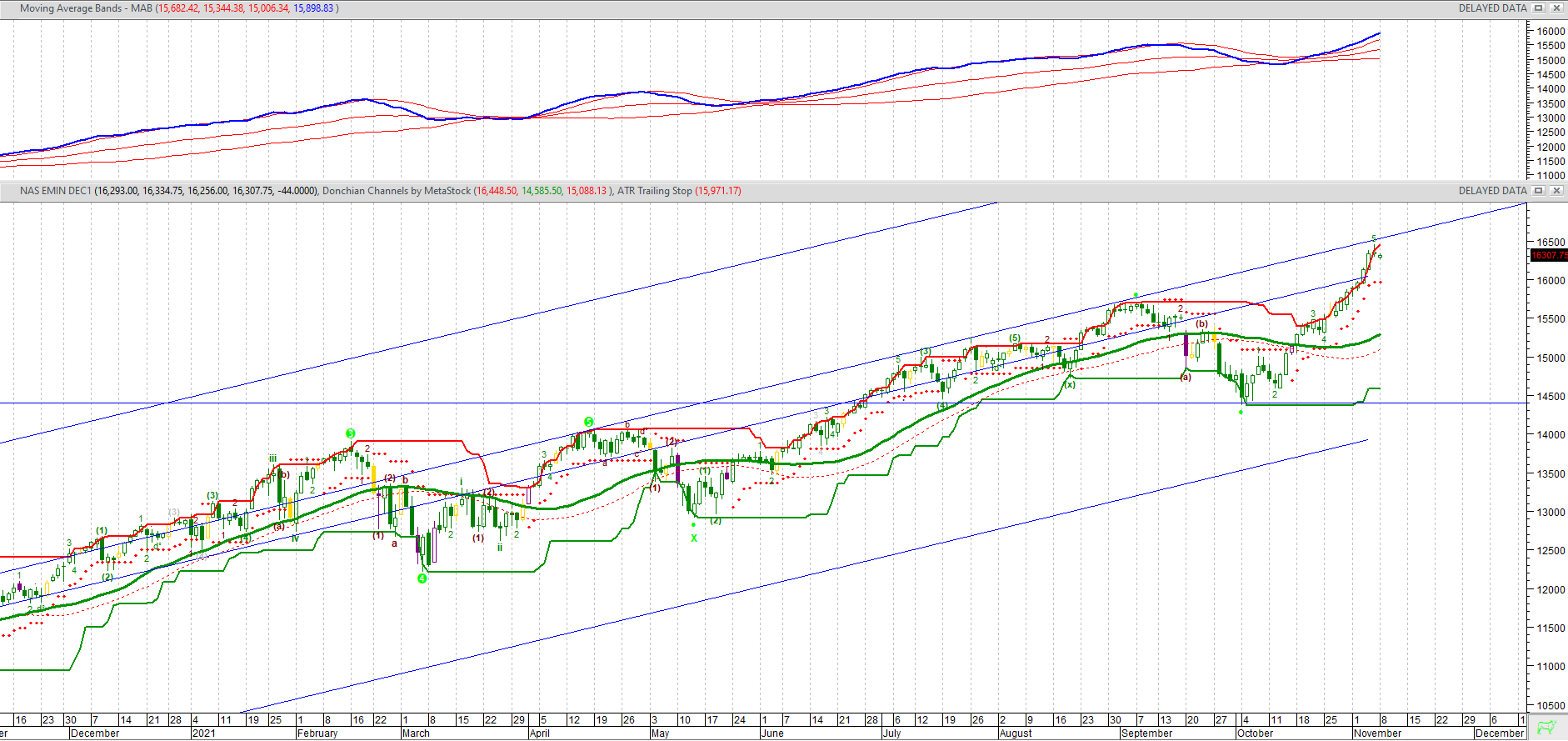This screenshot has height=741, width=1568.
Task: Click the 16500 level on the price axis
Action: pos(1551,243)
